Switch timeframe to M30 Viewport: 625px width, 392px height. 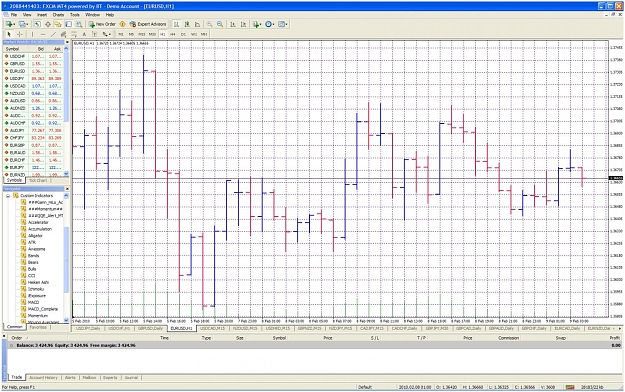[152, 34]
